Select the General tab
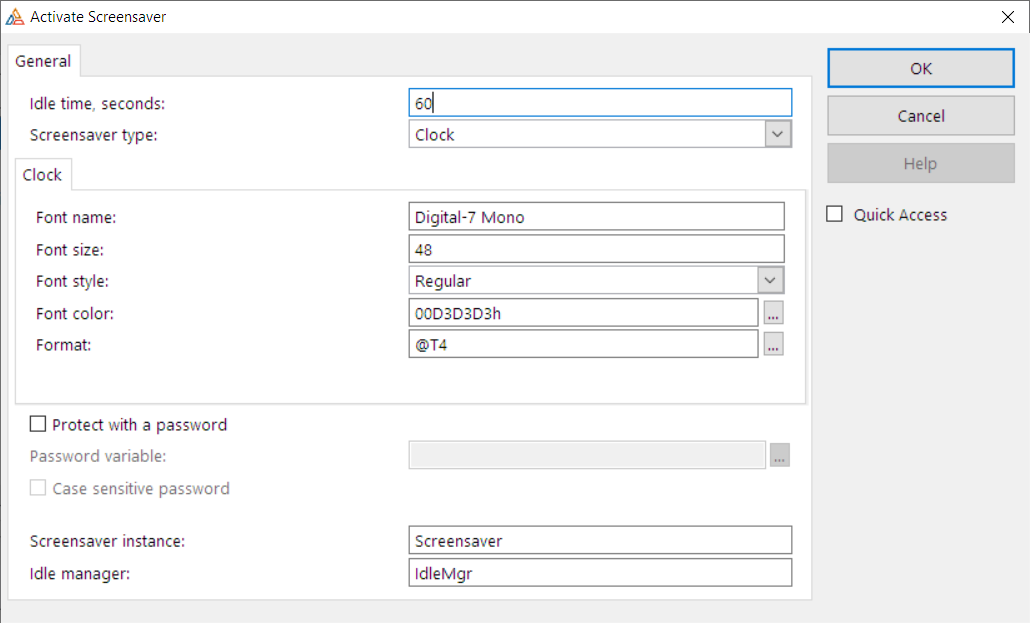 pos(43,61)
